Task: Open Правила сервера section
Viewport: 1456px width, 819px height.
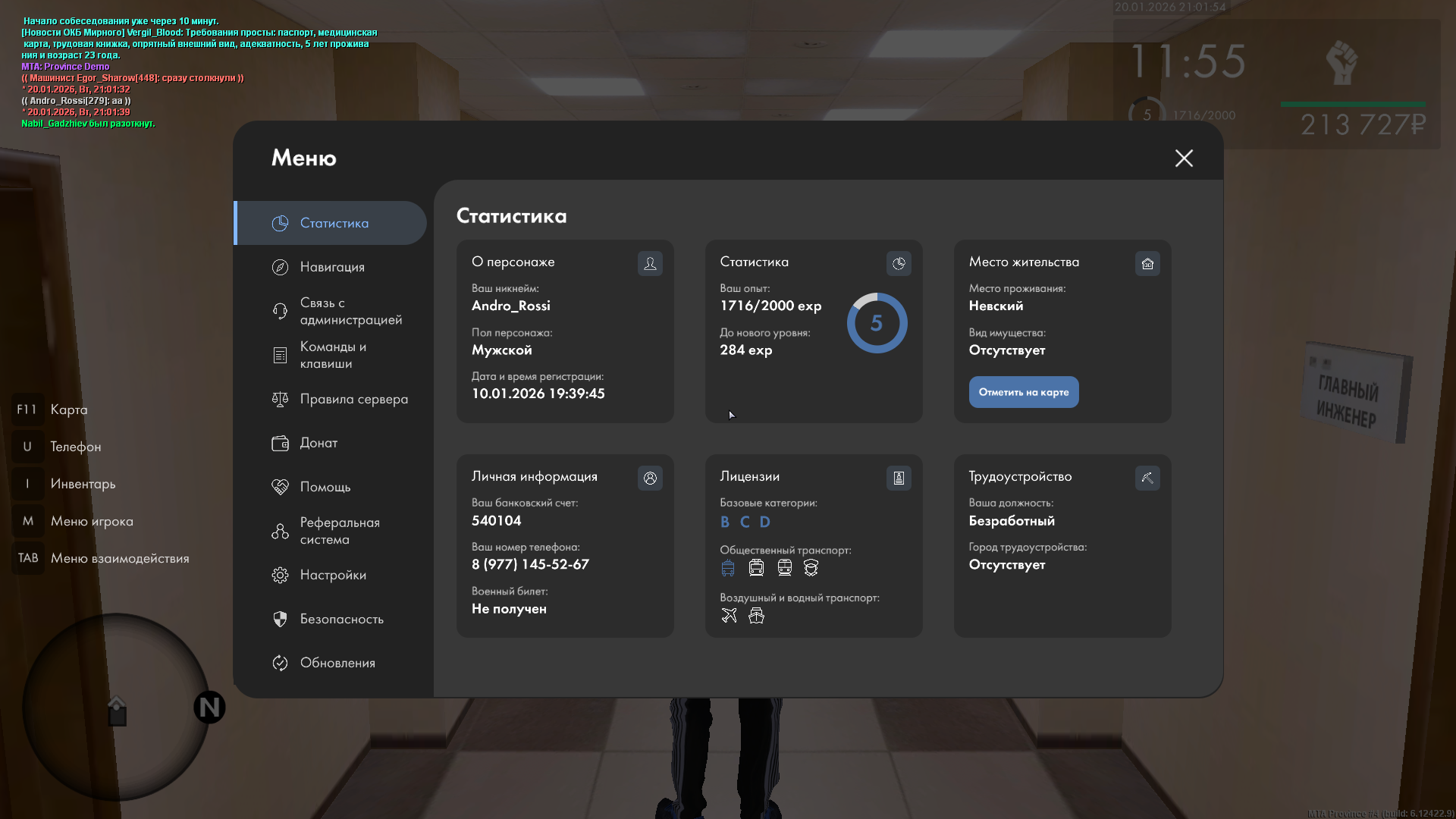Action: tap(353, 399)
